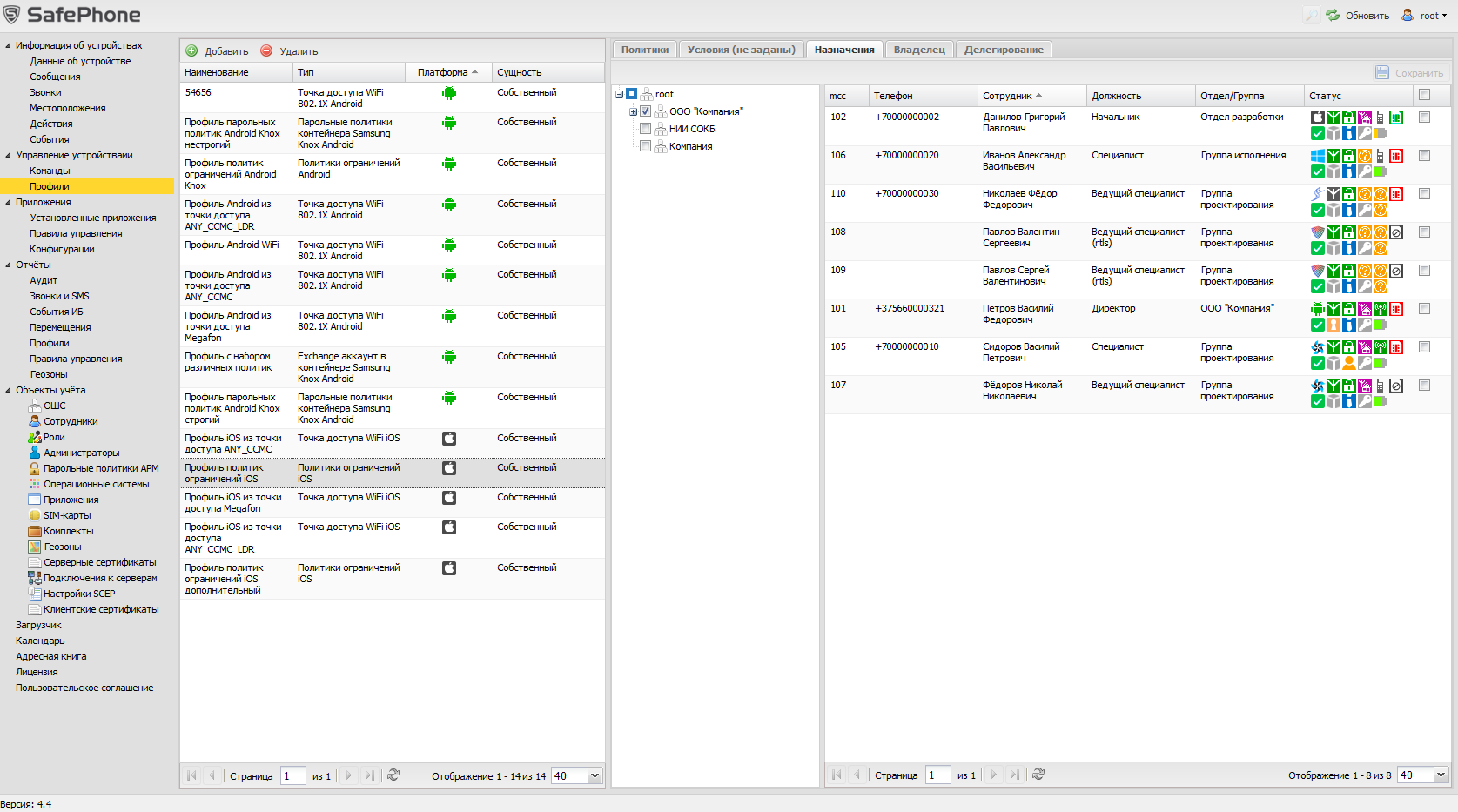
Task: Click the refresh icon next to Обновить
Action: 1333,15
